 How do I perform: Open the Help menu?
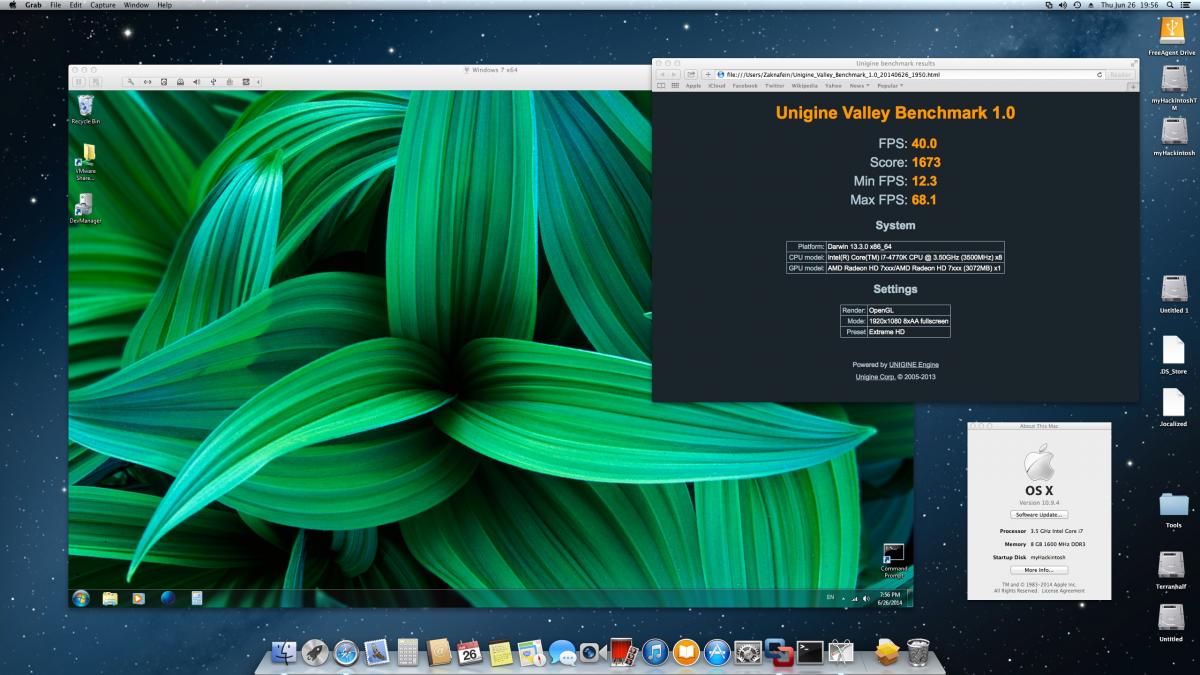click(164, 5)
